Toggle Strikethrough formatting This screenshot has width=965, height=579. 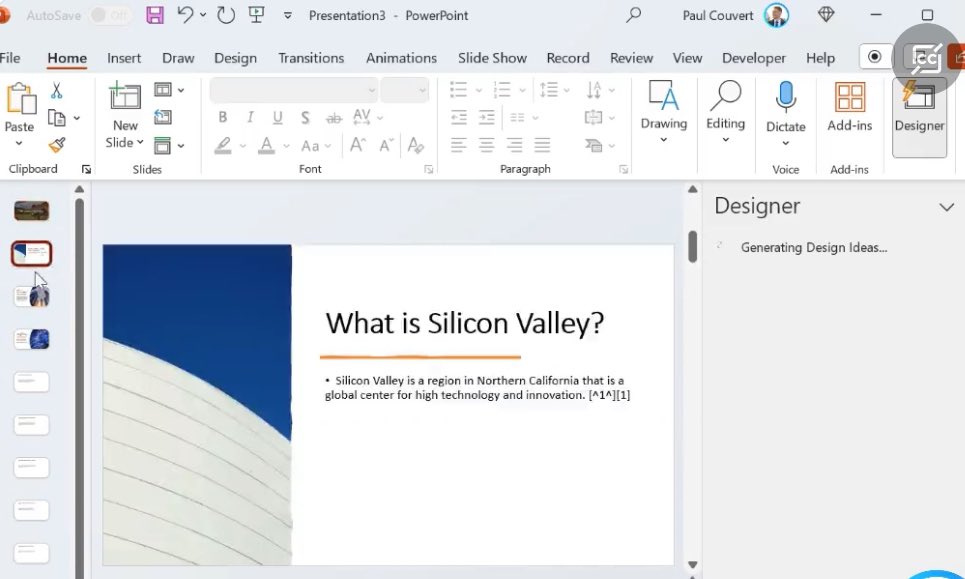click(334, 118)
